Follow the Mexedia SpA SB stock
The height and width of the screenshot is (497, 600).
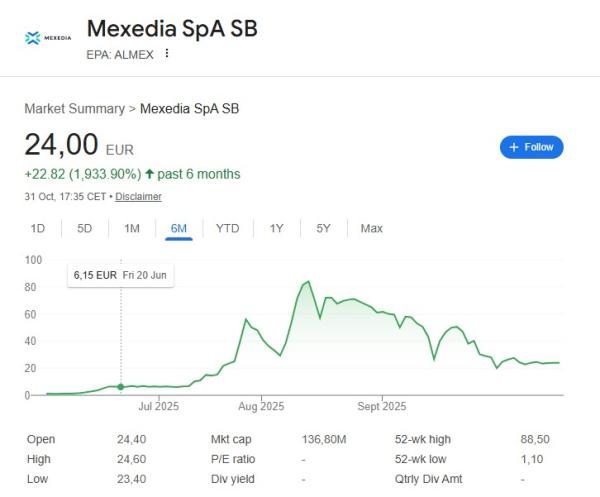531,147
